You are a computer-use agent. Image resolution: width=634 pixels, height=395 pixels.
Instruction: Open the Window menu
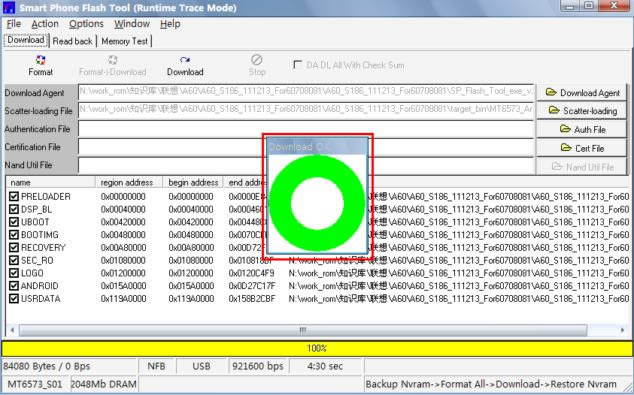point(132,24)
